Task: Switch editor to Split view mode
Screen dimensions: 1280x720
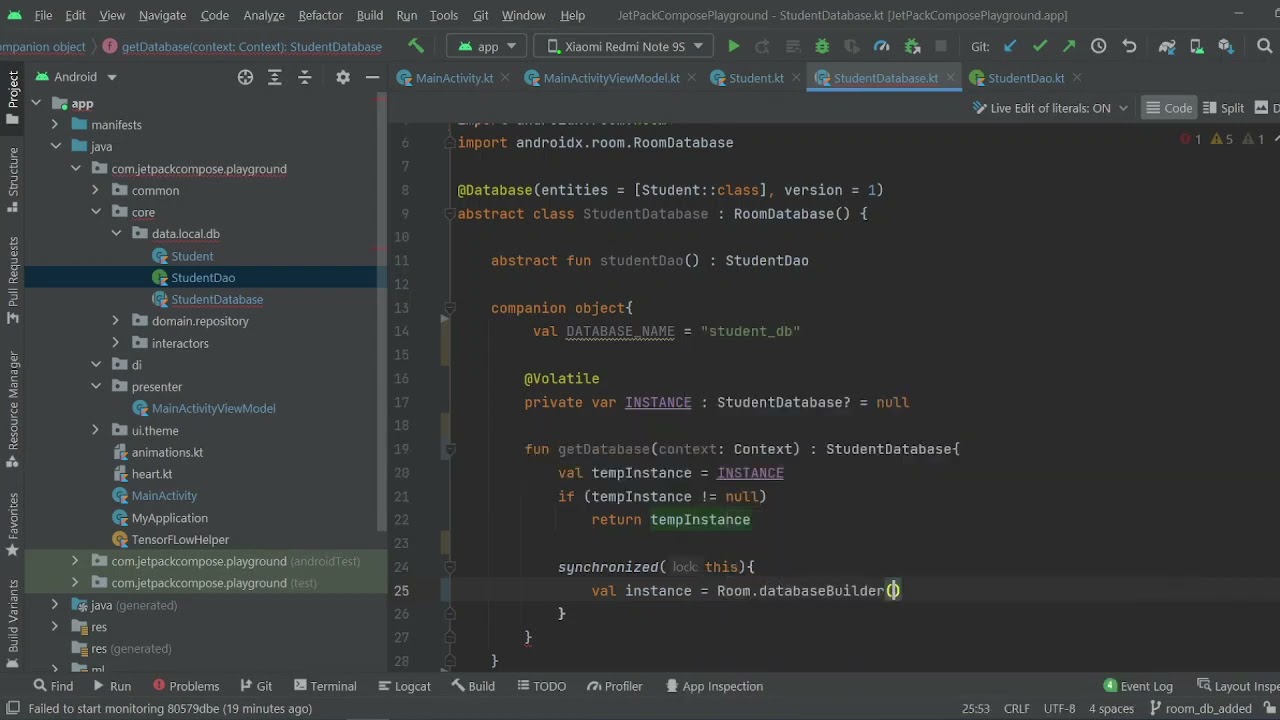Action: coord(1224,108)
